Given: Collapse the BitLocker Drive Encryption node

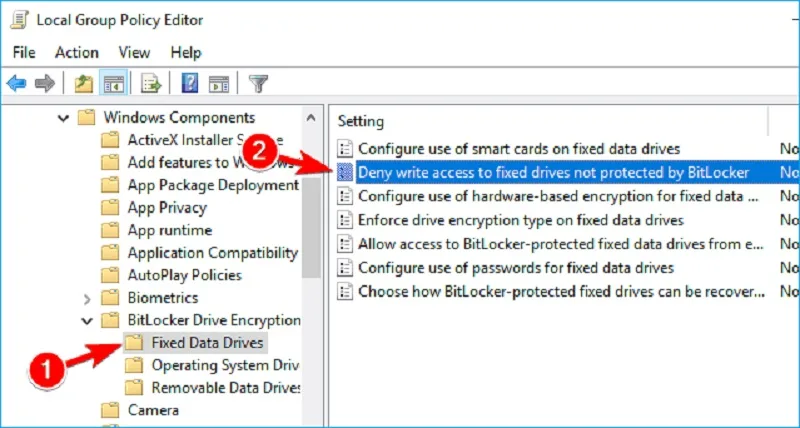Looking at the screenshot, I should coord(87,321).
